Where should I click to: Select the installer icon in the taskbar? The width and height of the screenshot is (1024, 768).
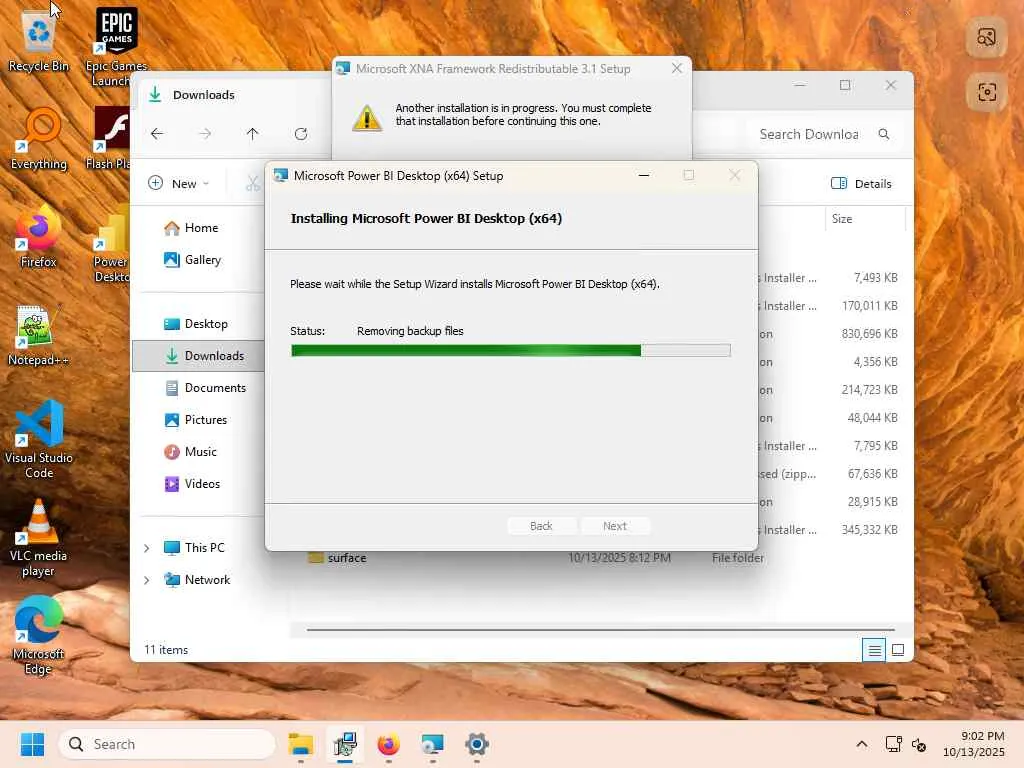345,744
